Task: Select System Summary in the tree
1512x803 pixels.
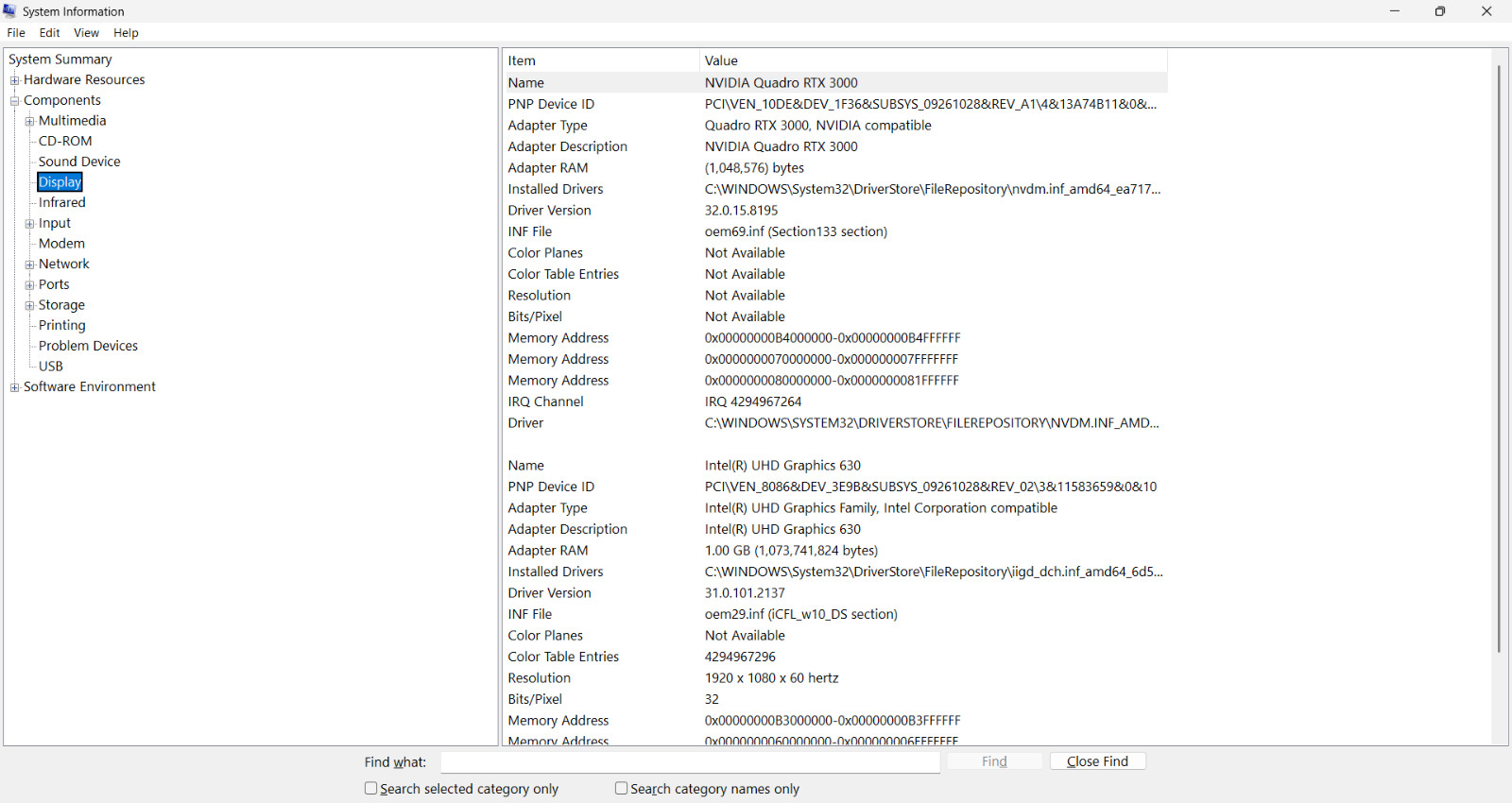Action: click(60, 60)
